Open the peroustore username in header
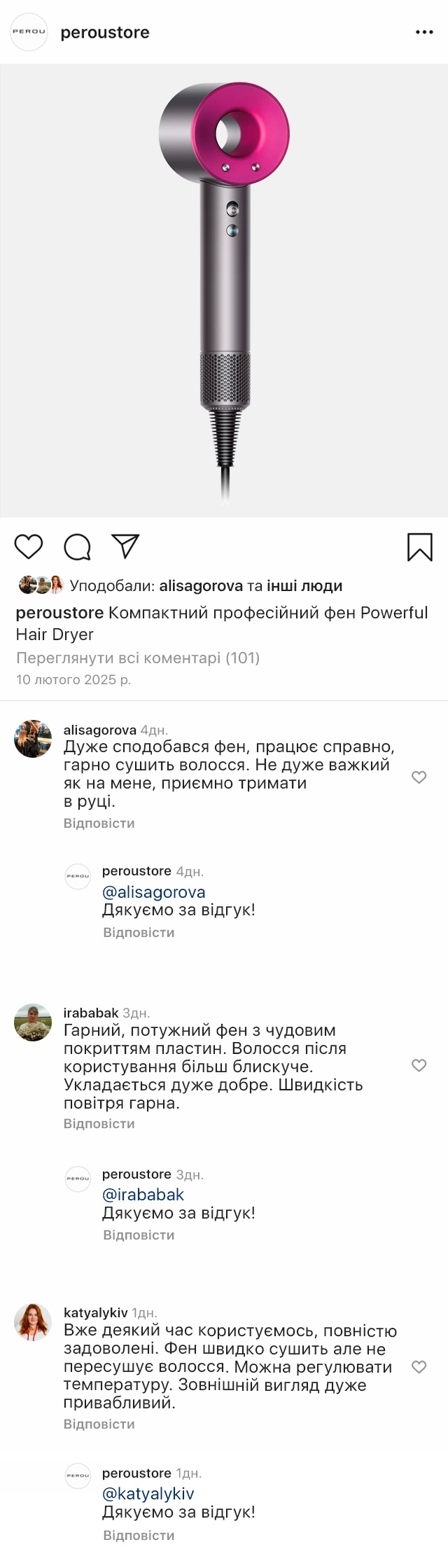The height and width of the screenshot is (1568, 448). click(x=105, y=32)
